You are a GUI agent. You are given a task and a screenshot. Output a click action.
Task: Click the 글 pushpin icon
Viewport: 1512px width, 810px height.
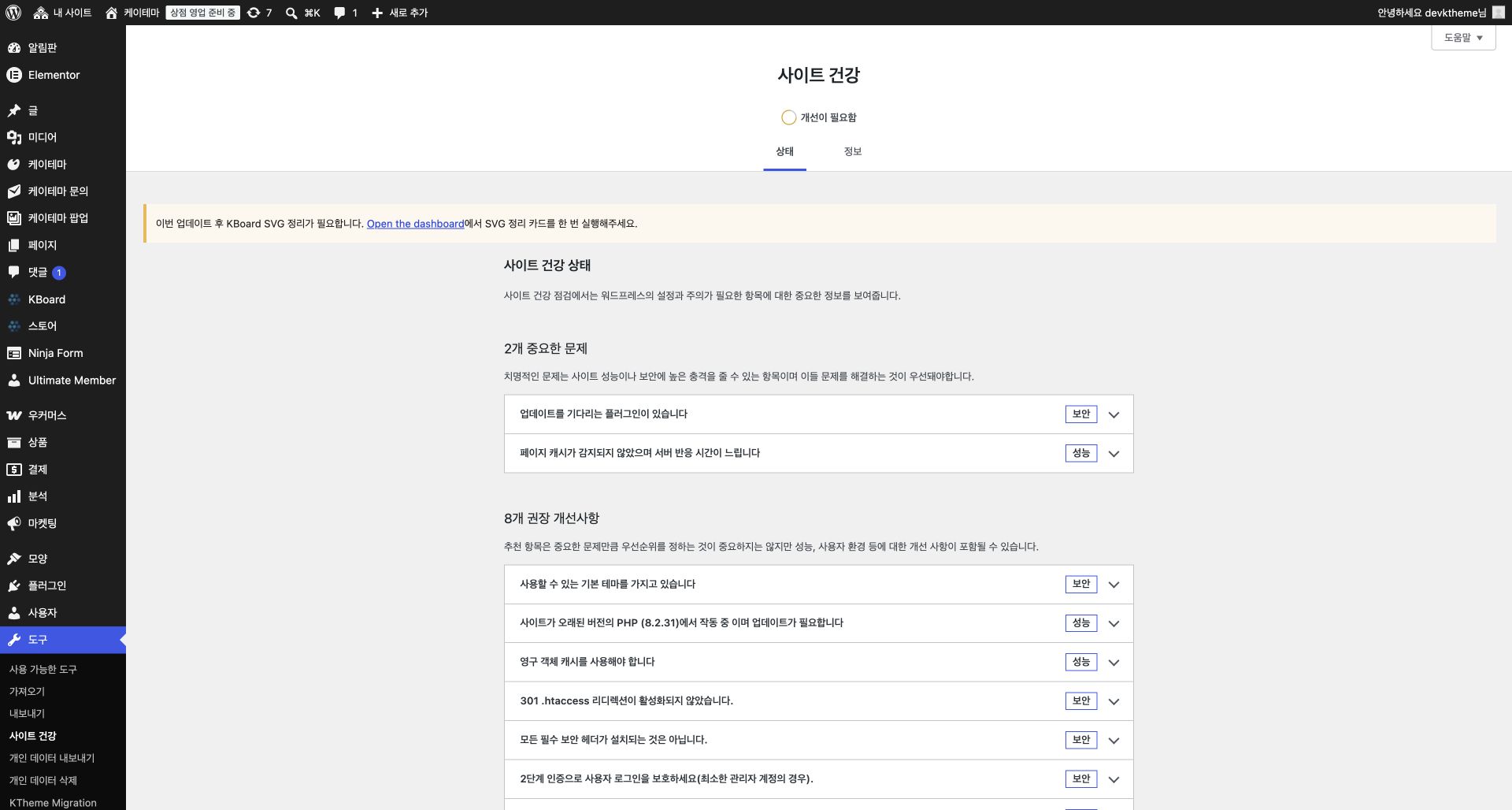(14, 110)
